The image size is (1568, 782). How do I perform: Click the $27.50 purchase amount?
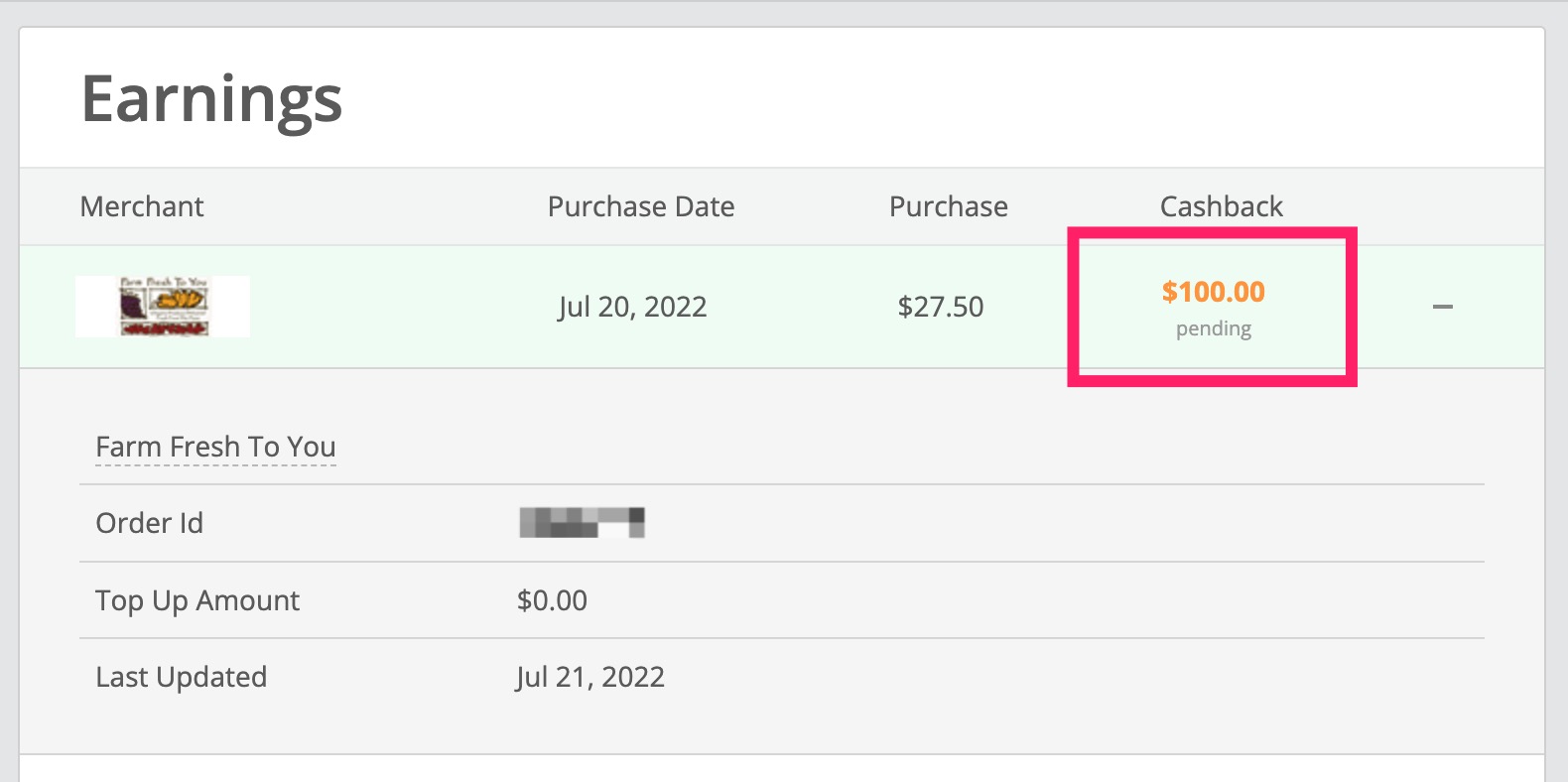pos(940,307)
